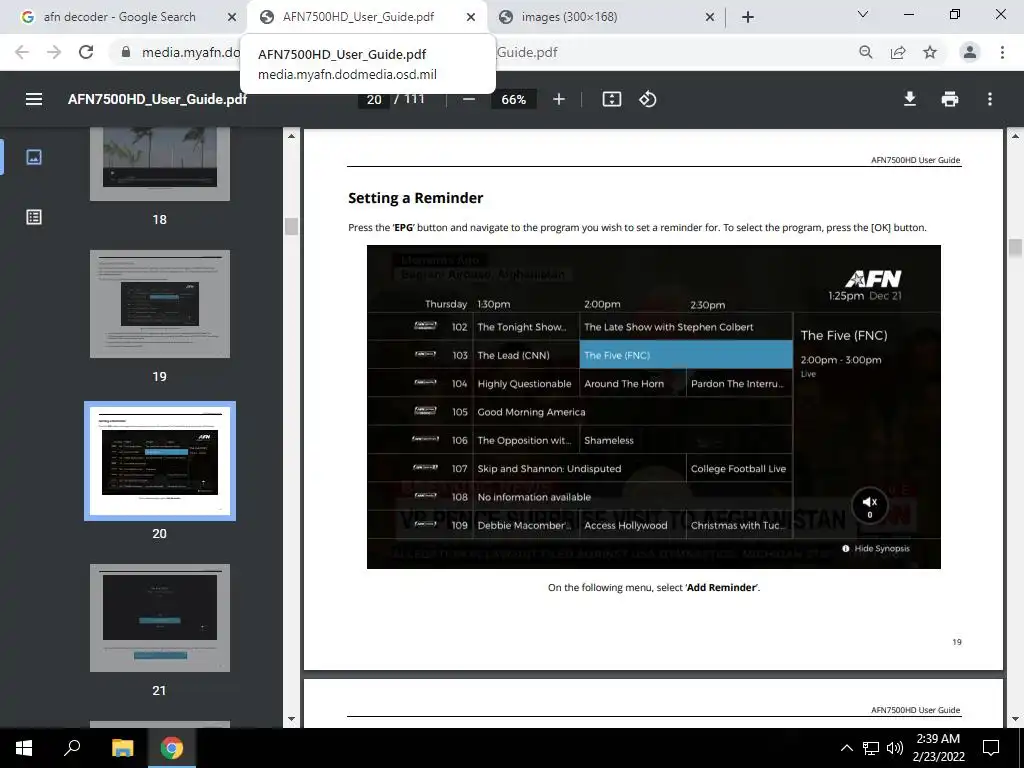
Task: Show document outline view in sidebar
Action: pos(34,217)
